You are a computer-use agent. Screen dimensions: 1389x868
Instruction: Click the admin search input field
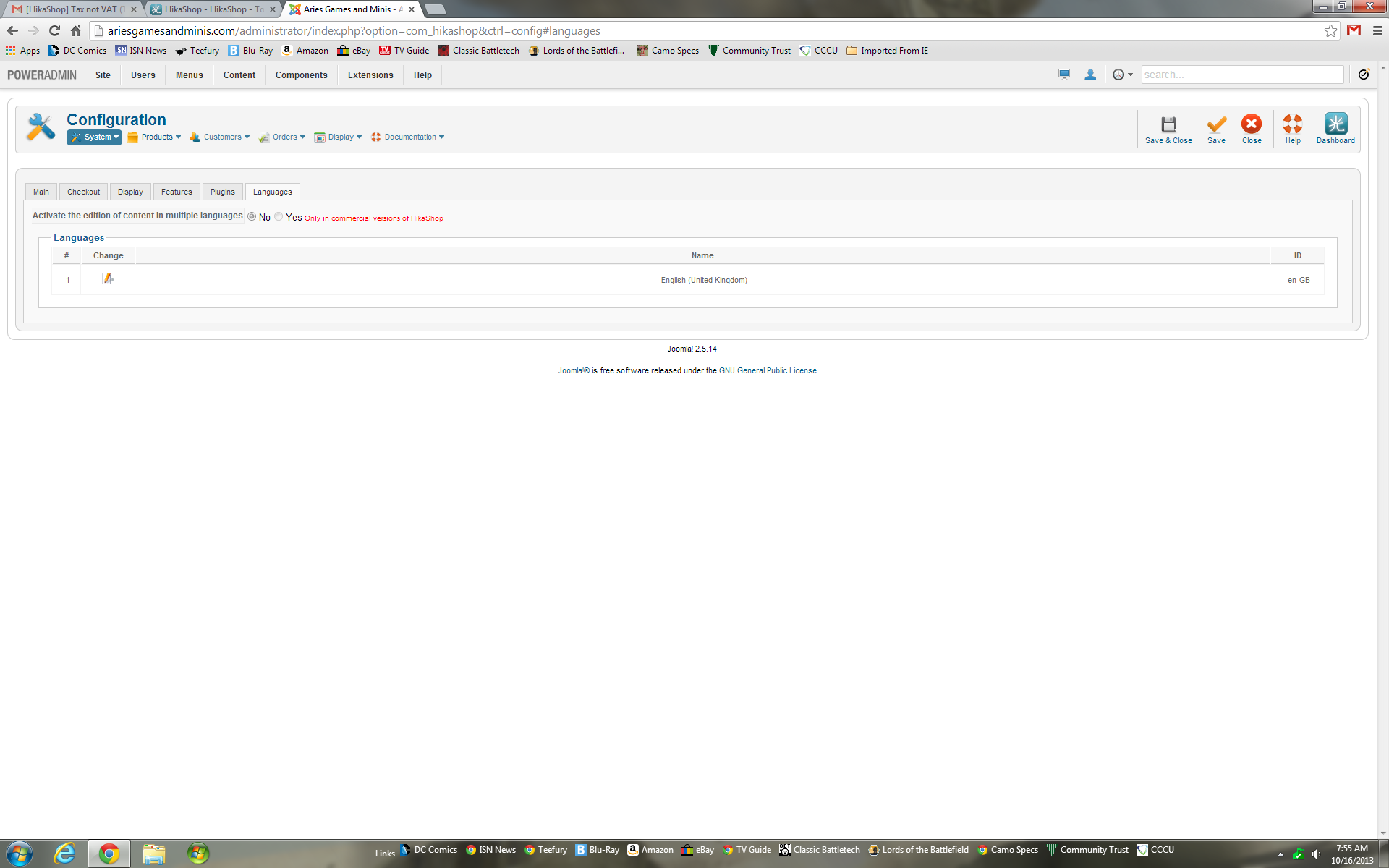point(1241,75)
